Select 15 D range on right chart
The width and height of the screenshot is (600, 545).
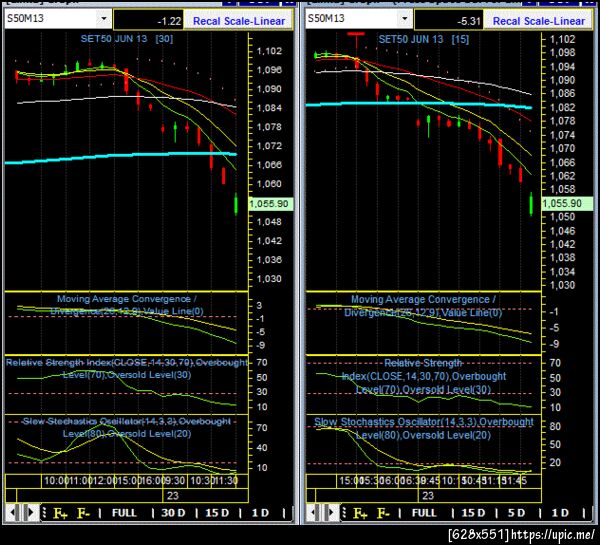(473, 513)
